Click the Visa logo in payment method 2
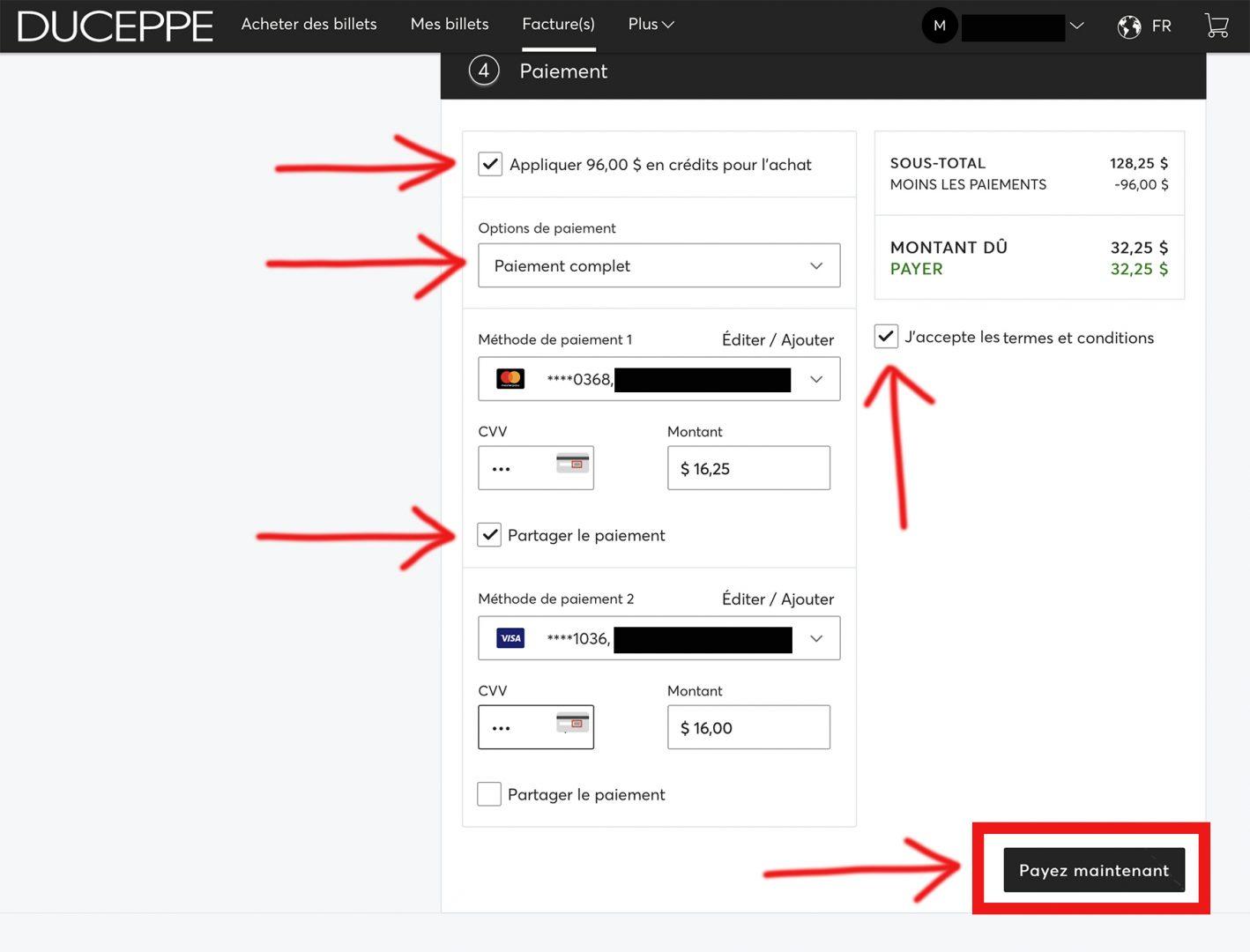The width and height of the screenshot is (1250, 952). click(x=510, y=638)
